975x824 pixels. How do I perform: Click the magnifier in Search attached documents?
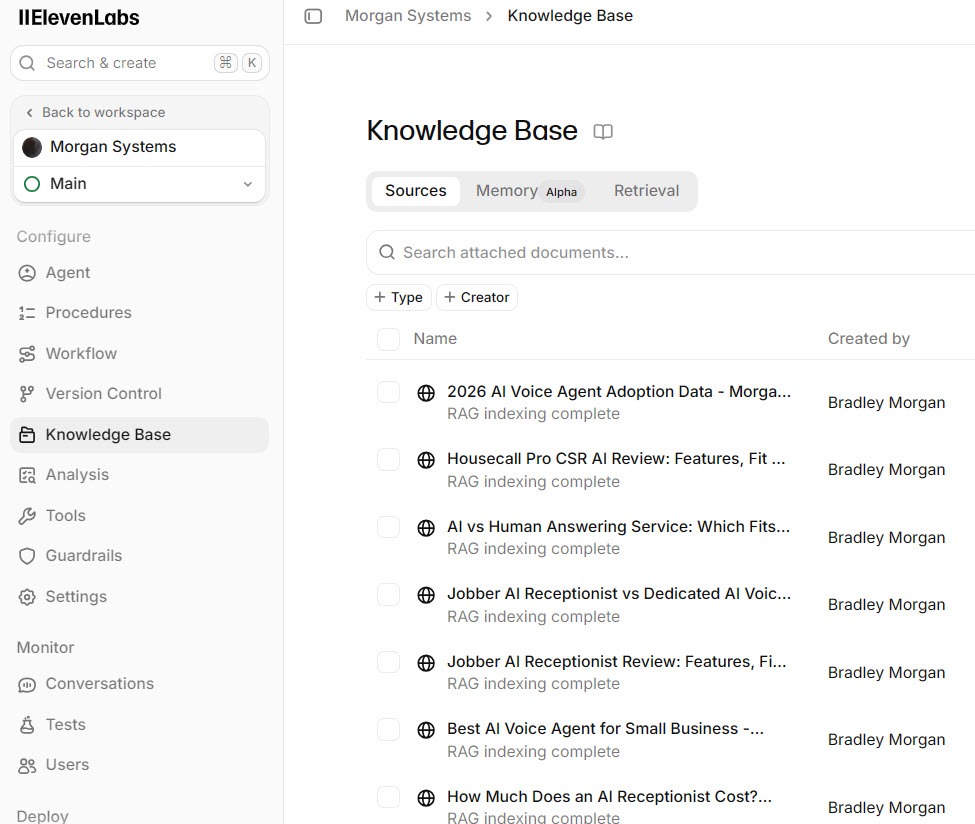point(387,252)
